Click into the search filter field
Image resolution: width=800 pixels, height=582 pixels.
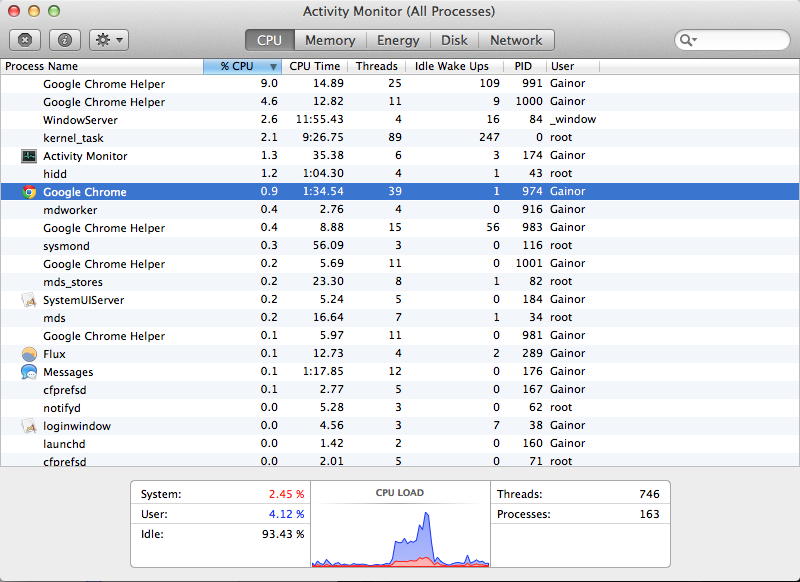[x=732, y=40]
